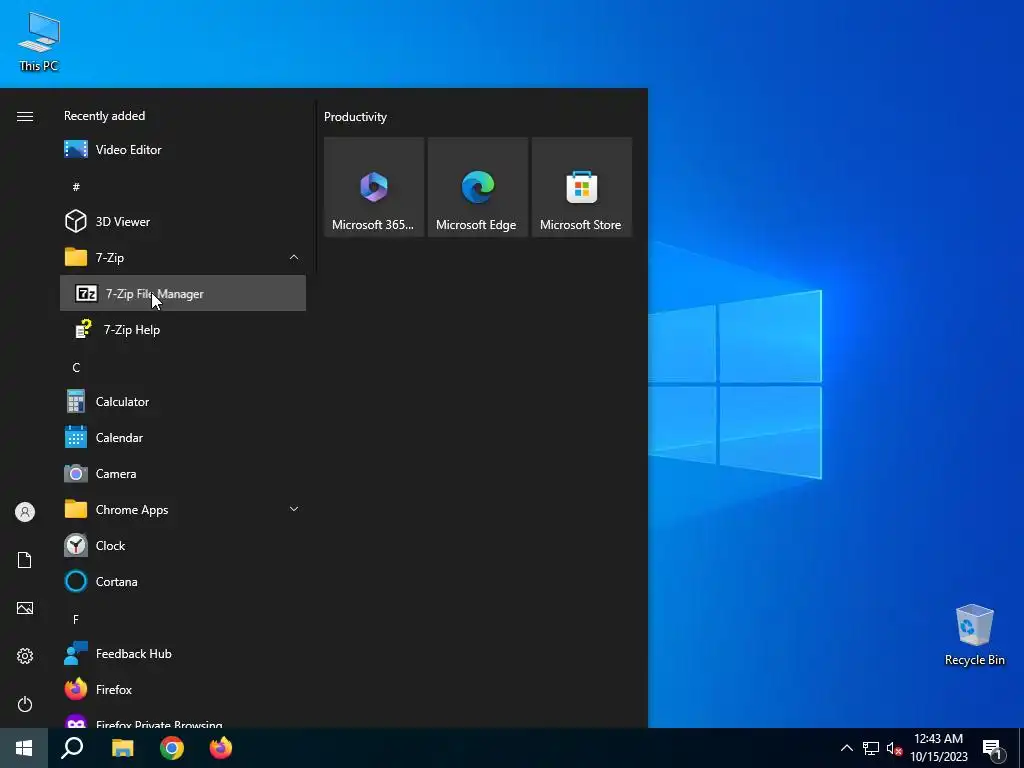Viewport: 1024px width, 768px height.
Task: Show hidden system tray icons
Action: point(846,748)
